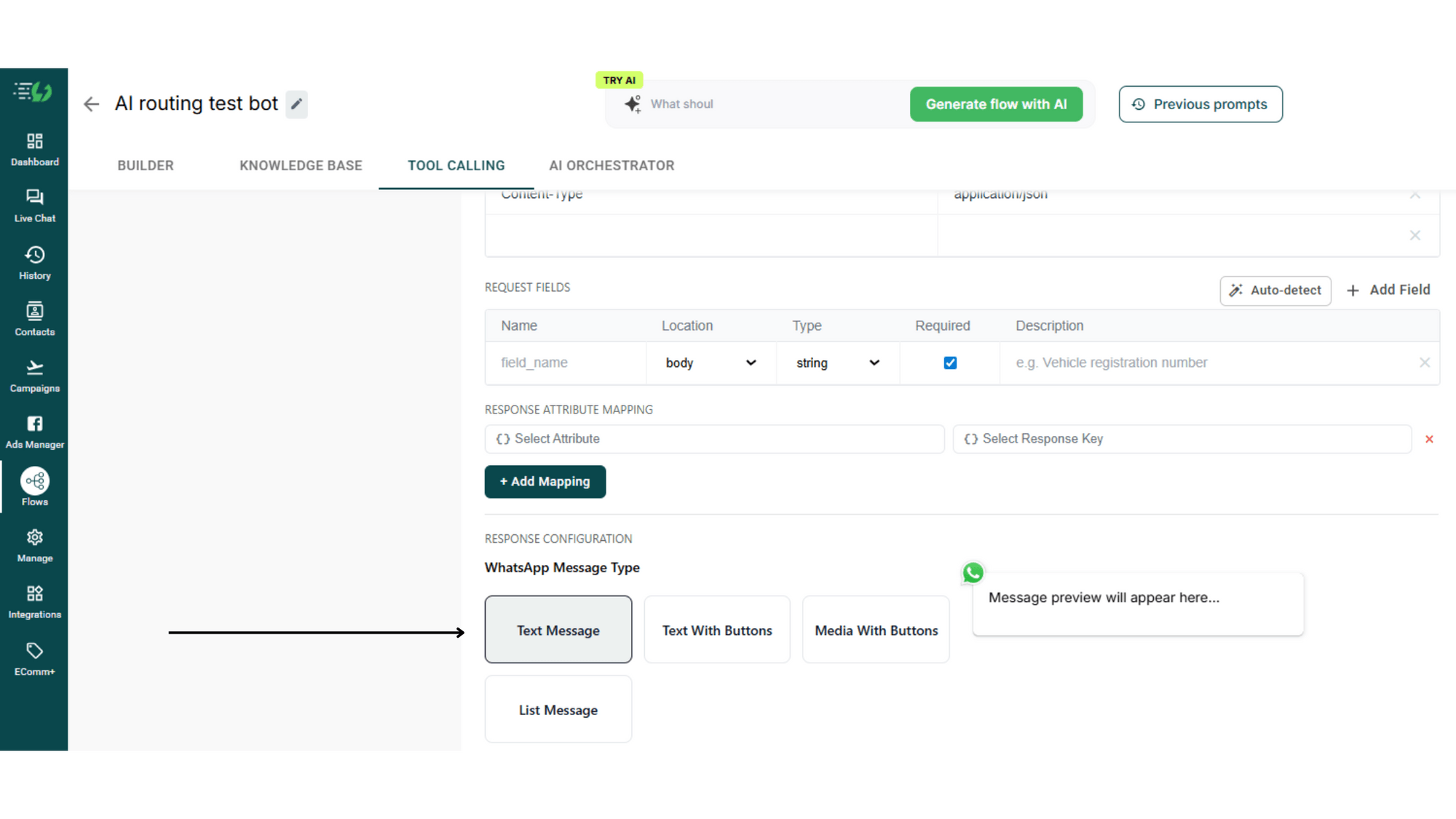Viewport: 1456px width, 819px height.
Task: Select the Text With Buttons message type
Action: point(717,630)
